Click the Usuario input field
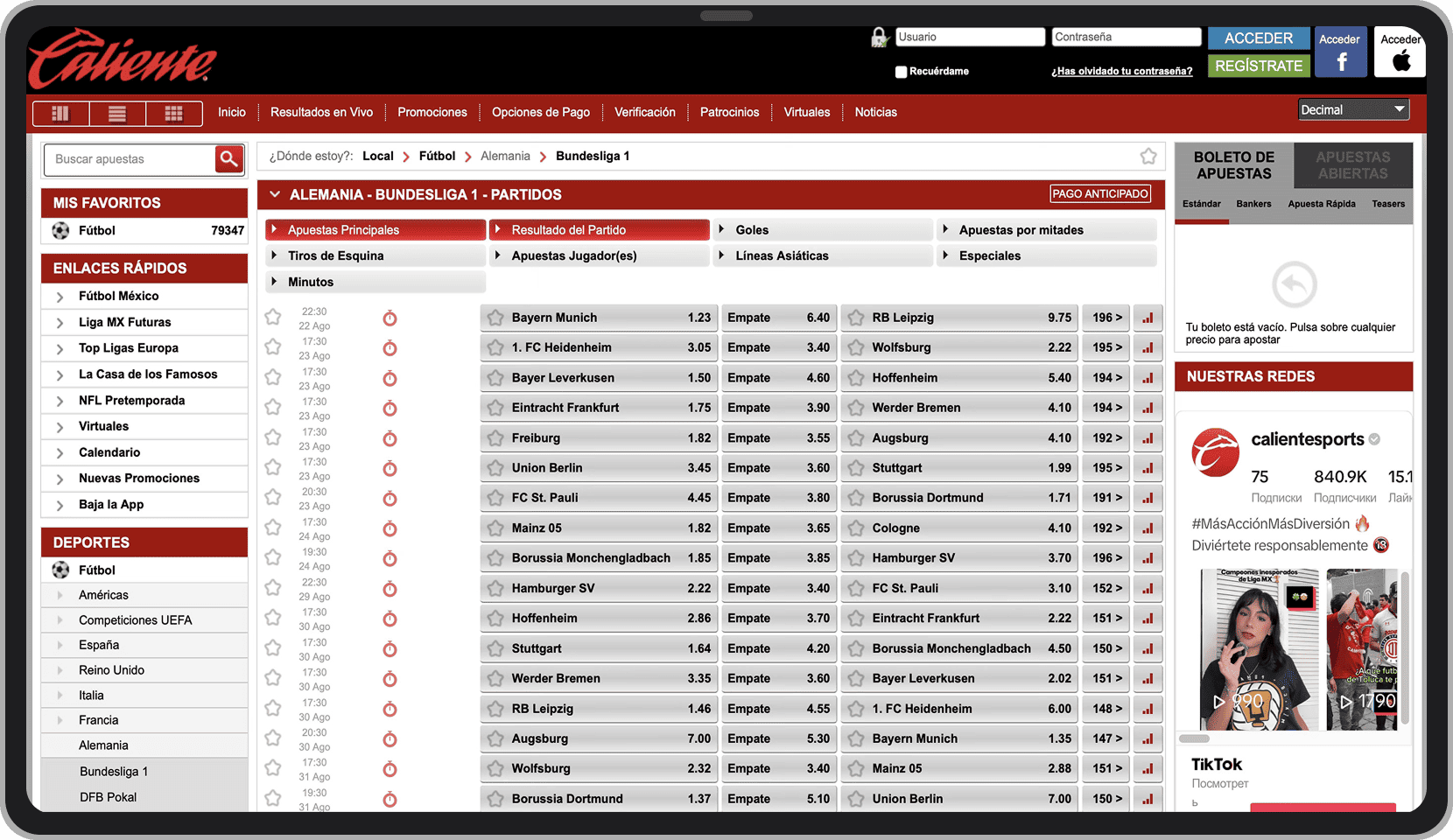Image resolution: width=1453 pixels, height=840 pixels. coord(970,37)
